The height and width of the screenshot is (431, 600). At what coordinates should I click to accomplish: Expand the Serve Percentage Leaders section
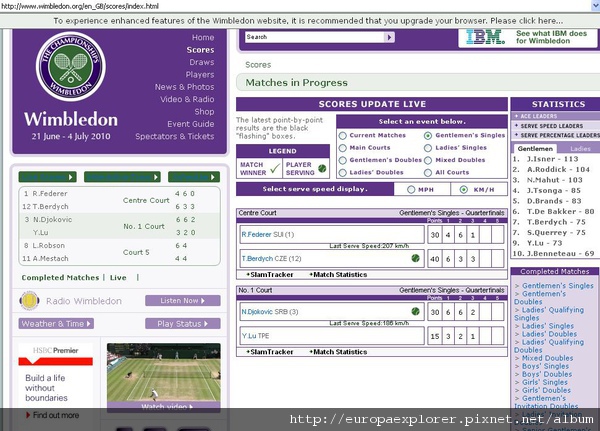click(x=557, y=135)
